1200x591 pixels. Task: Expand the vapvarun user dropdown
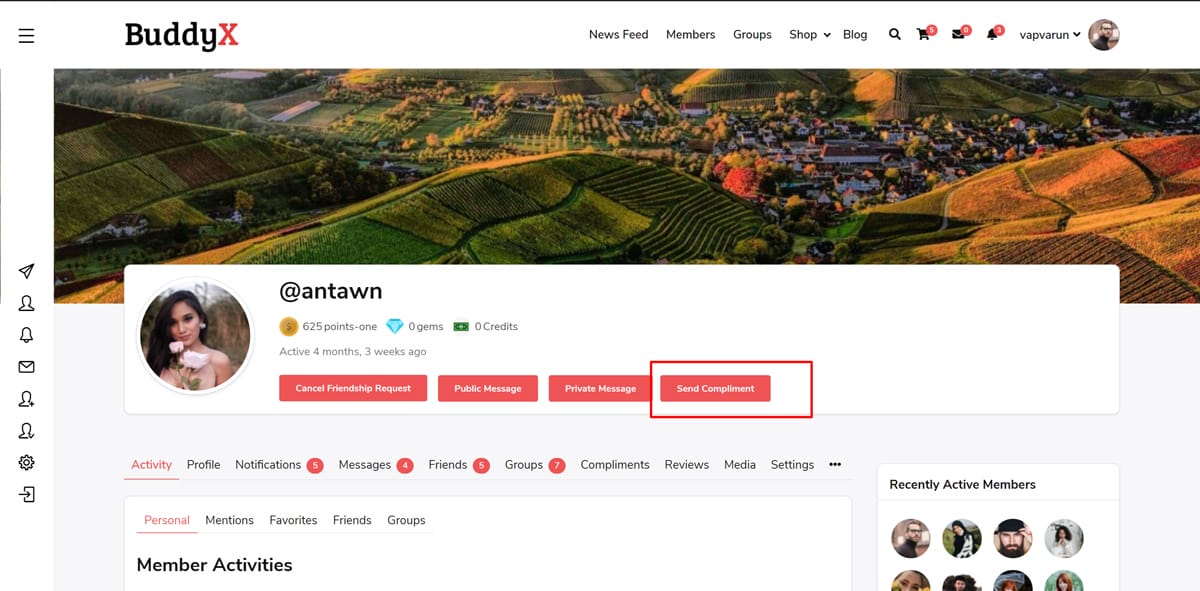point(1049,34)
